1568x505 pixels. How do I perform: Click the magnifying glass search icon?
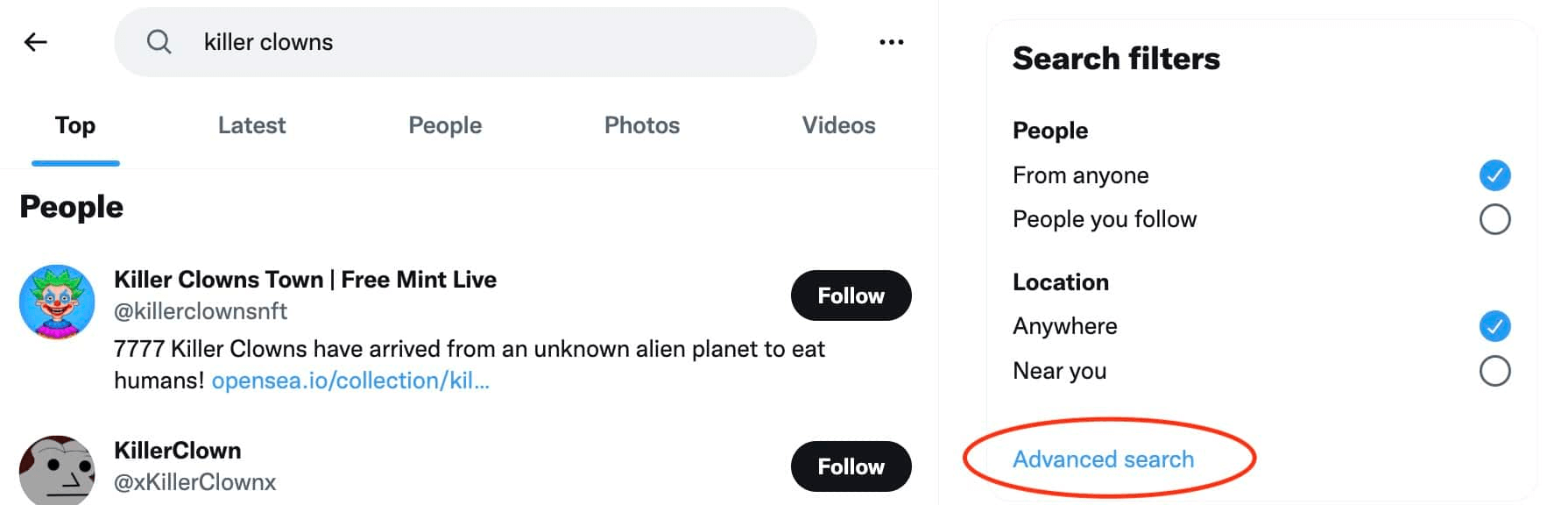pos(159,41)
